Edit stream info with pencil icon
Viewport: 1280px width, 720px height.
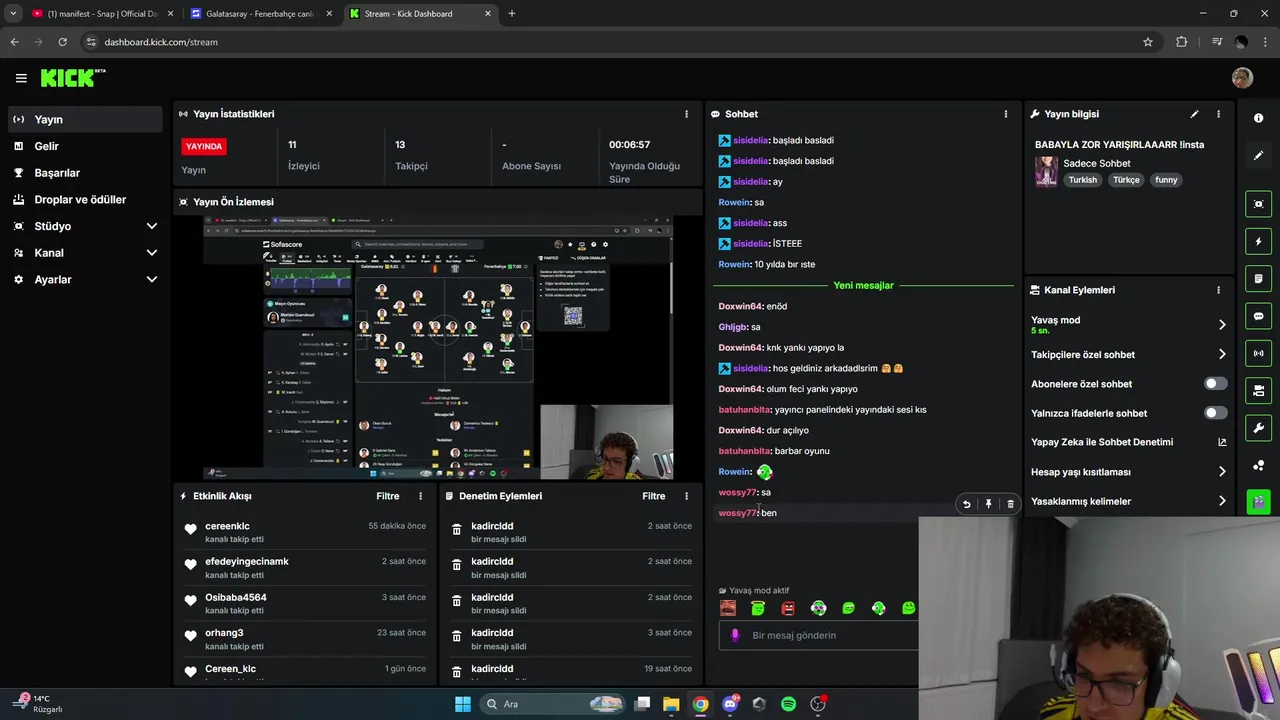click(1194, 114)
